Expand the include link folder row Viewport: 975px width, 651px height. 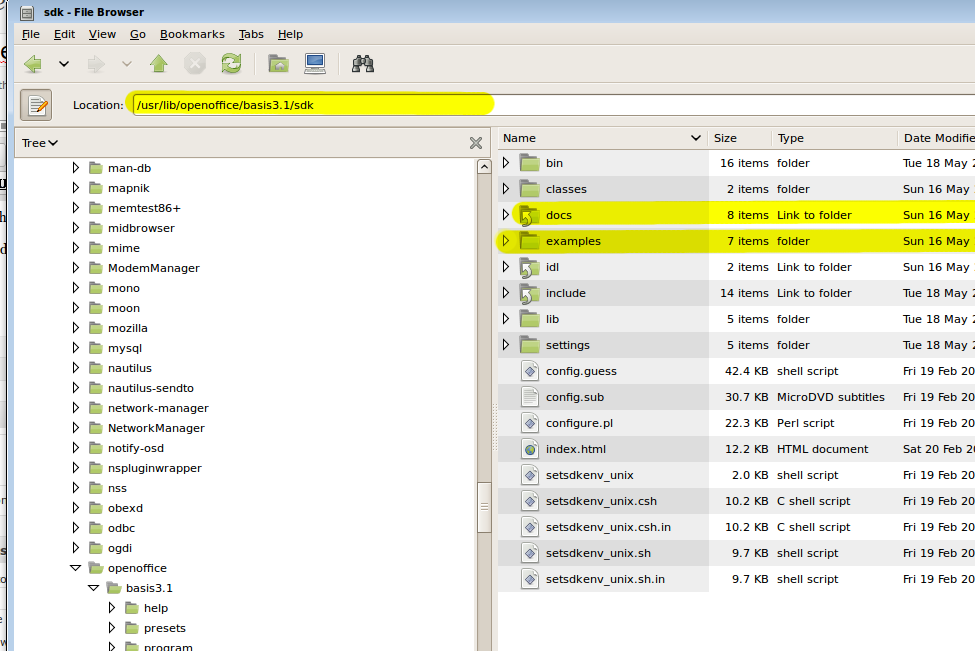click(506, 293)
